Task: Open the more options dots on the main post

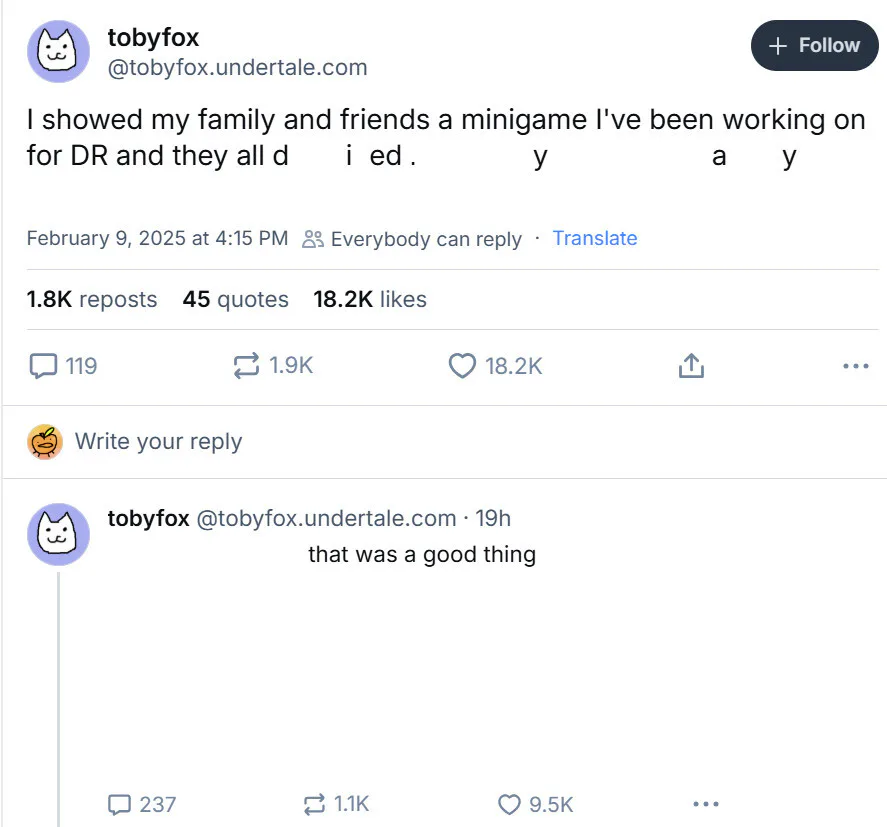Action: point(855,366)
